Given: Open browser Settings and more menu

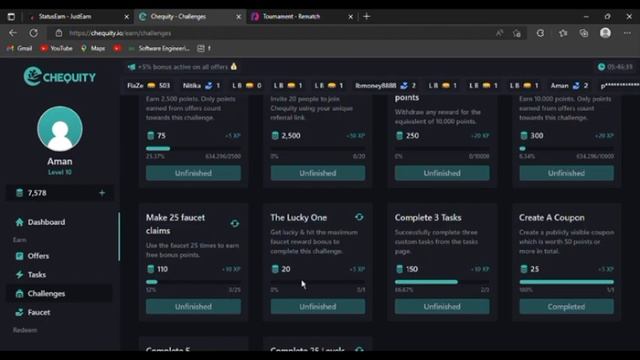Looking at the screenshot, I should coord(627,33).
